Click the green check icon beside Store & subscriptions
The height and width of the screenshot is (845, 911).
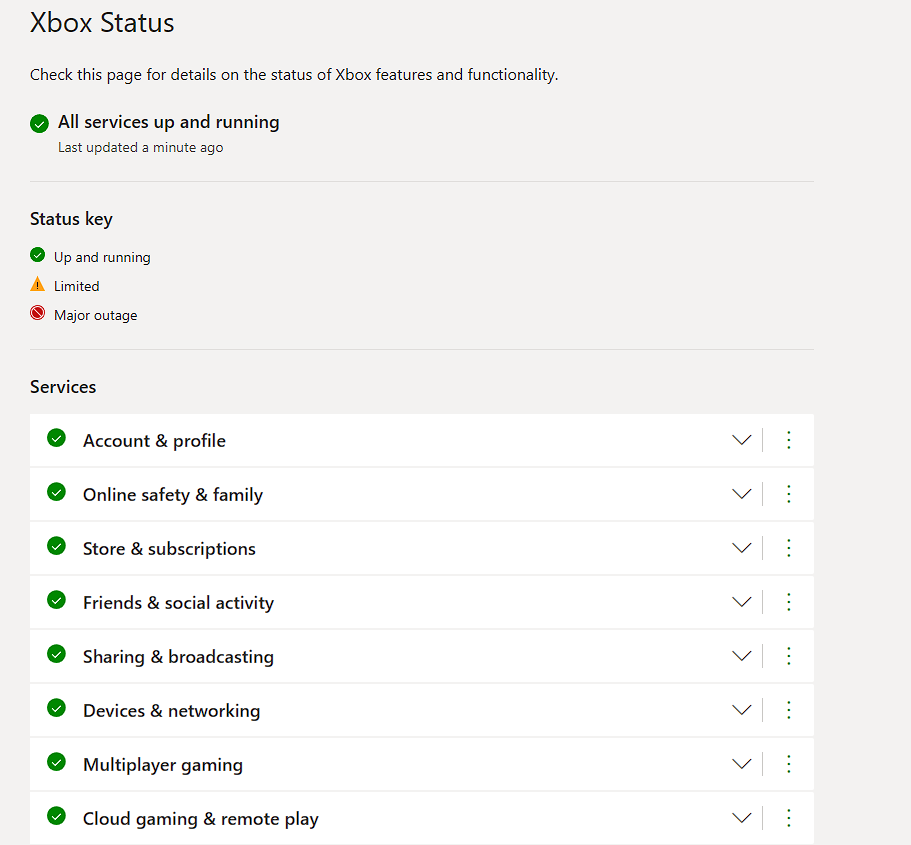[56, 546]
